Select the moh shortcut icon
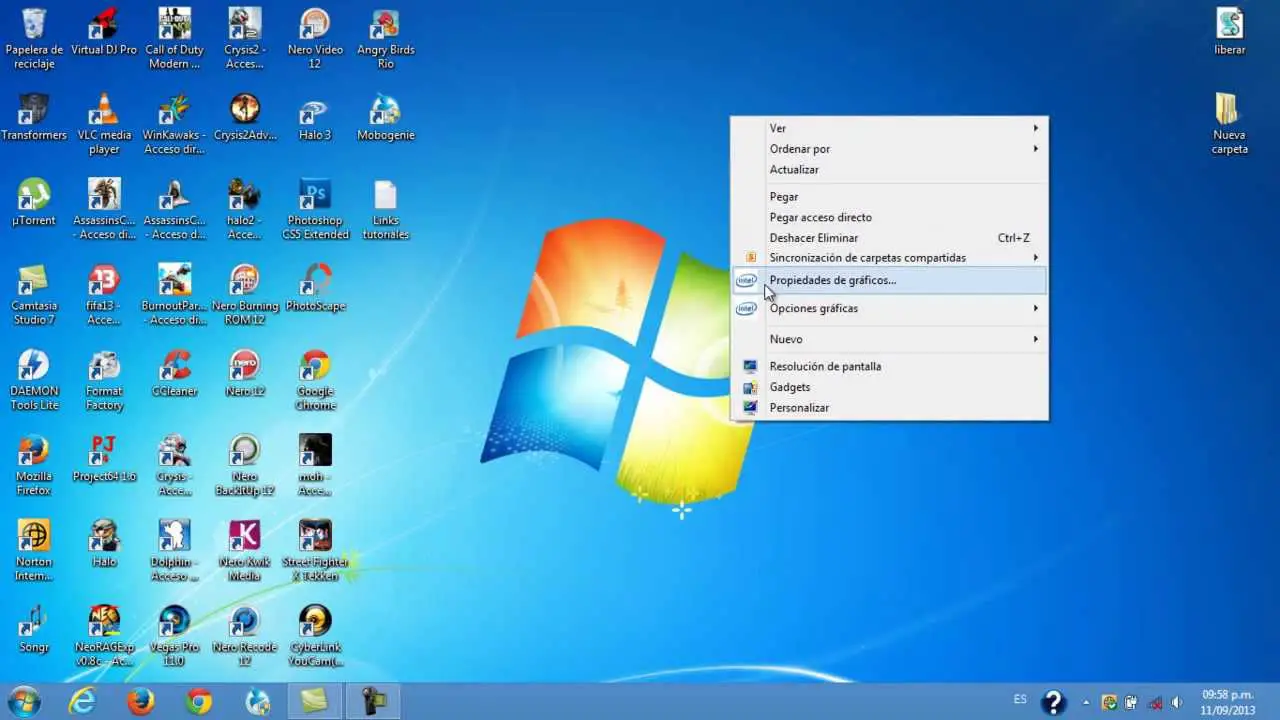 (315, 466)
